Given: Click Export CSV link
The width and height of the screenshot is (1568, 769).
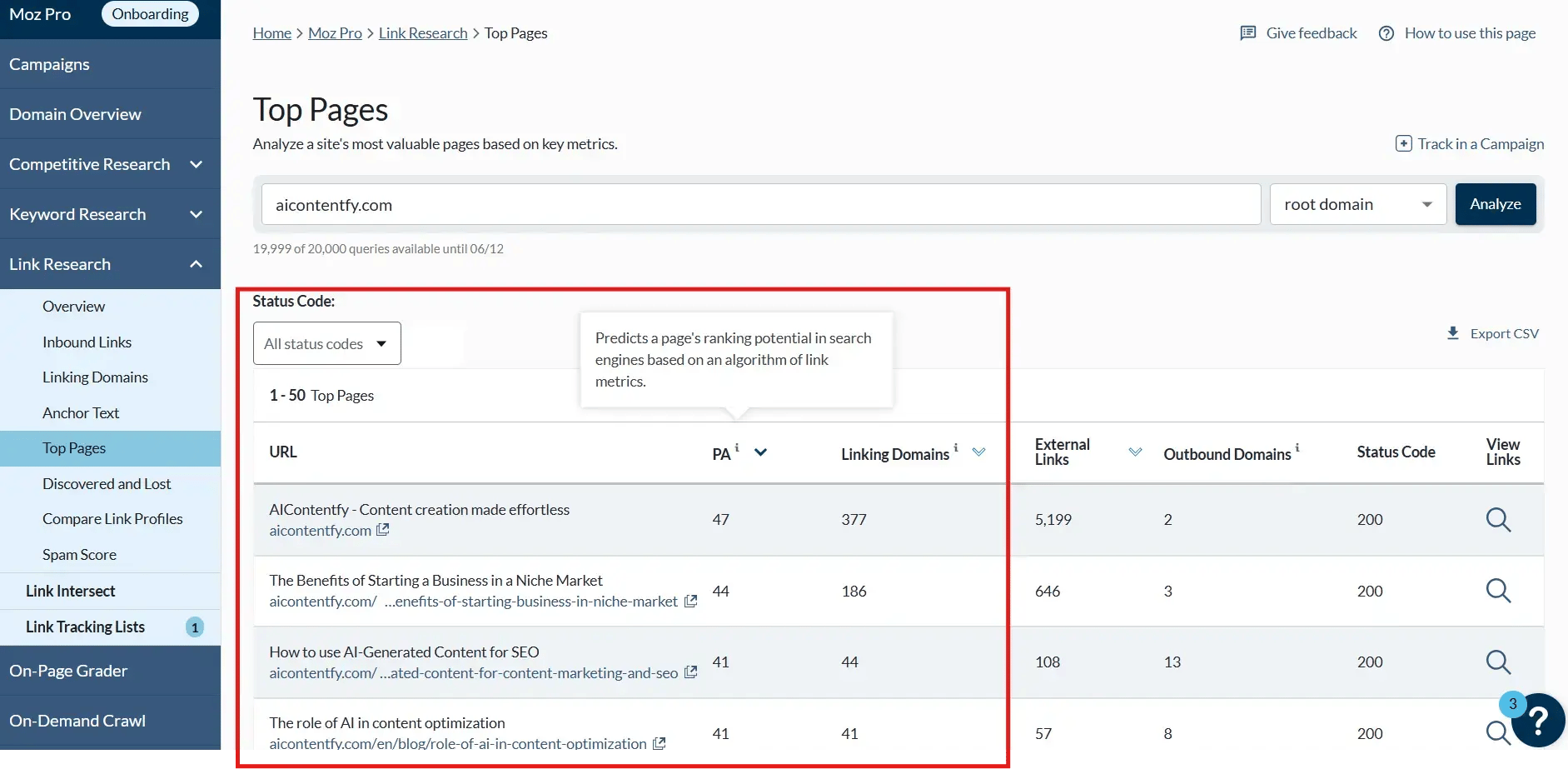Looking at the screenshot, I should click(1504, 333).
